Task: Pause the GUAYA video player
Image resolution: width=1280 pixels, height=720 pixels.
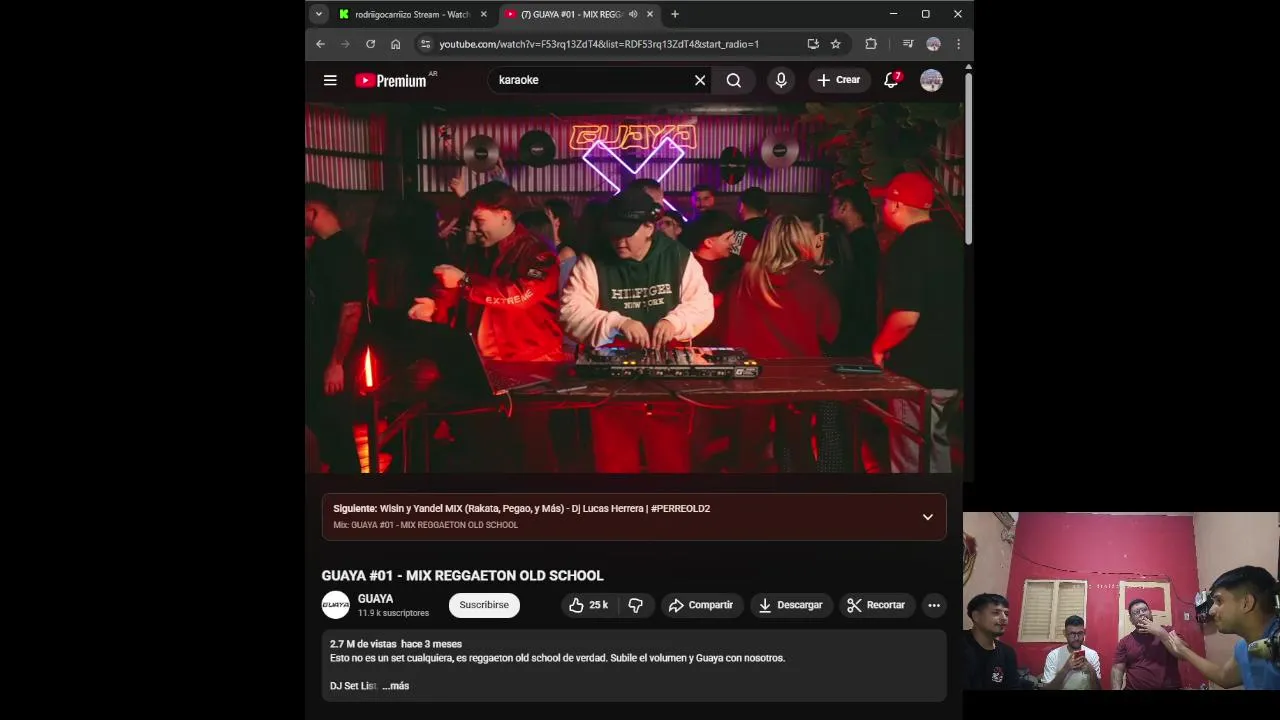Action: [x=634, y=288]
